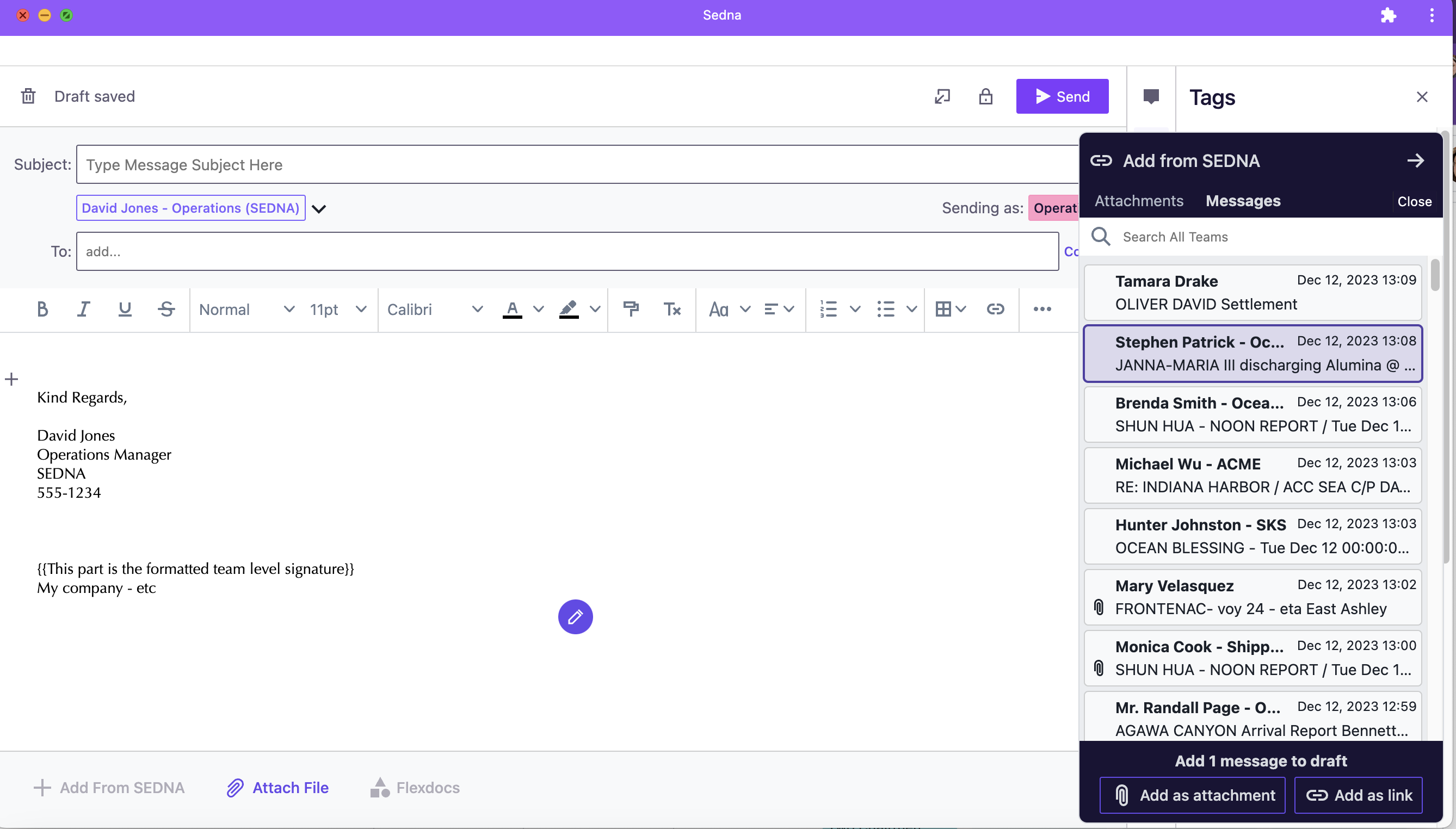Expand the numbered list dropdown arrow
This screenshot has width=1456, height=829.
(x=855, y=309)
